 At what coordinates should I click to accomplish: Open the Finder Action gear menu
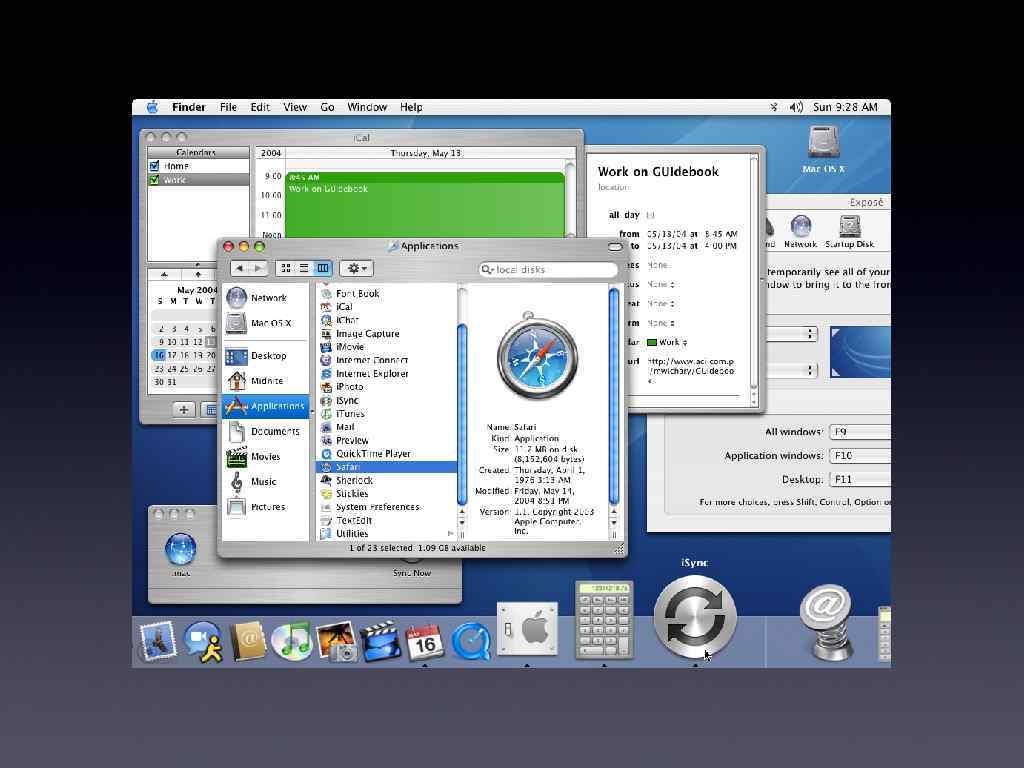[357, 268]
